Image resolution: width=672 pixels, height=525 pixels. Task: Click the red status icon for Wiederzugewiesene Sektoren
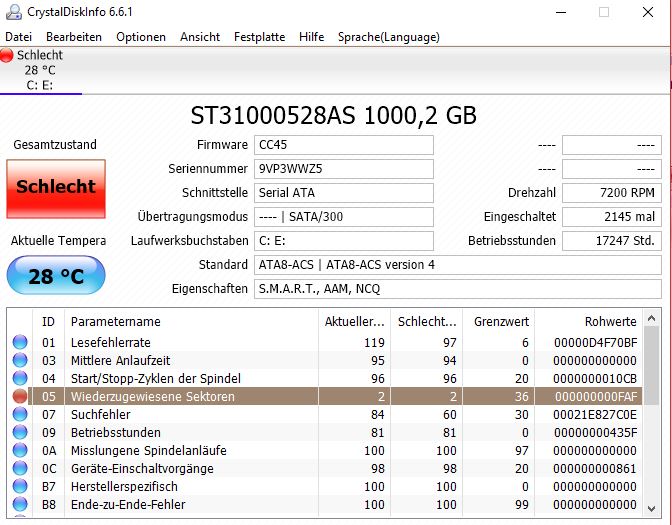(x=20, y=396)
